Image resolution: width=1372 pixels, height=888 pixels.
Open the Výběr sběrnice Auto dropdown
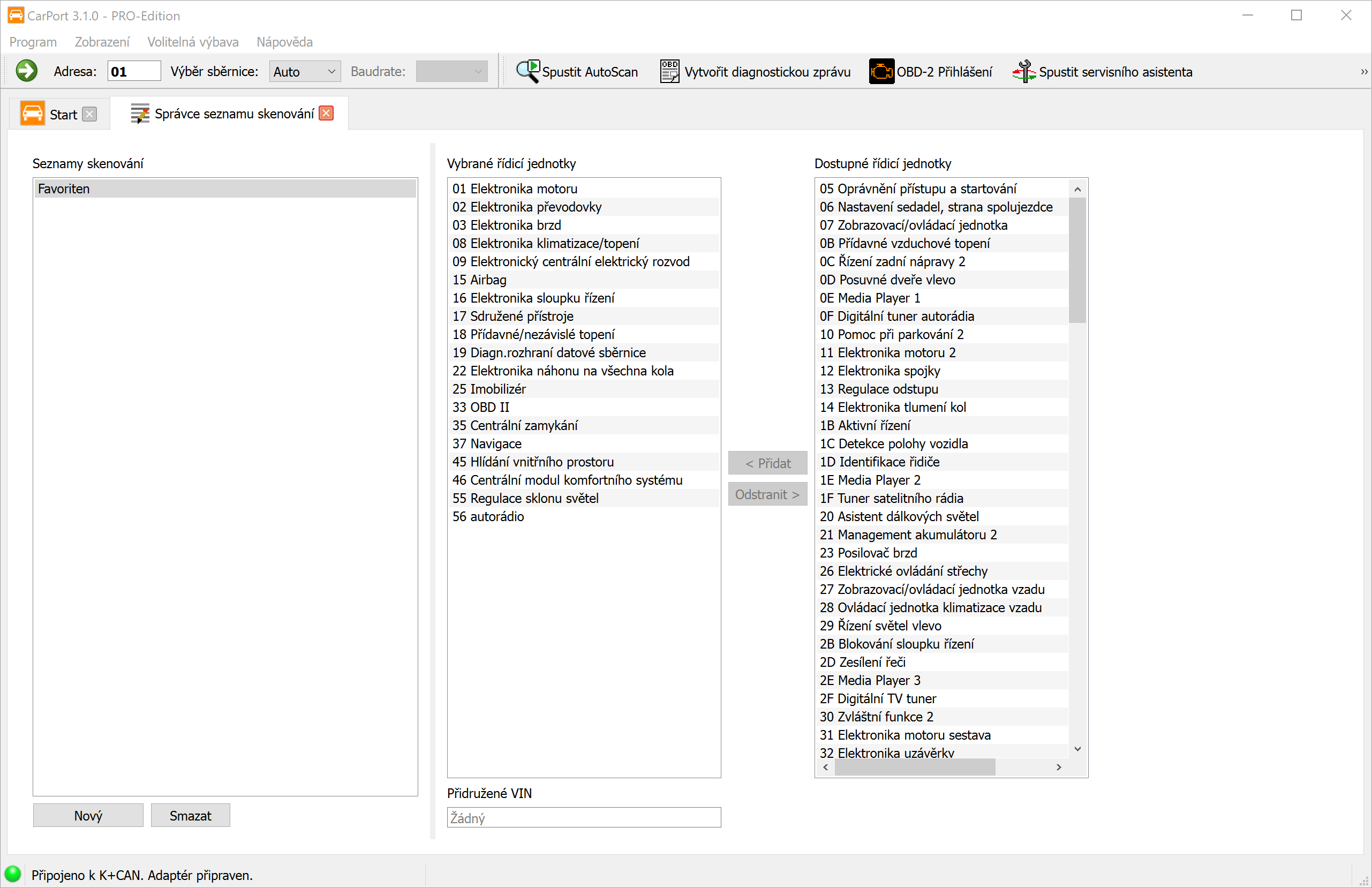(304, 72)
